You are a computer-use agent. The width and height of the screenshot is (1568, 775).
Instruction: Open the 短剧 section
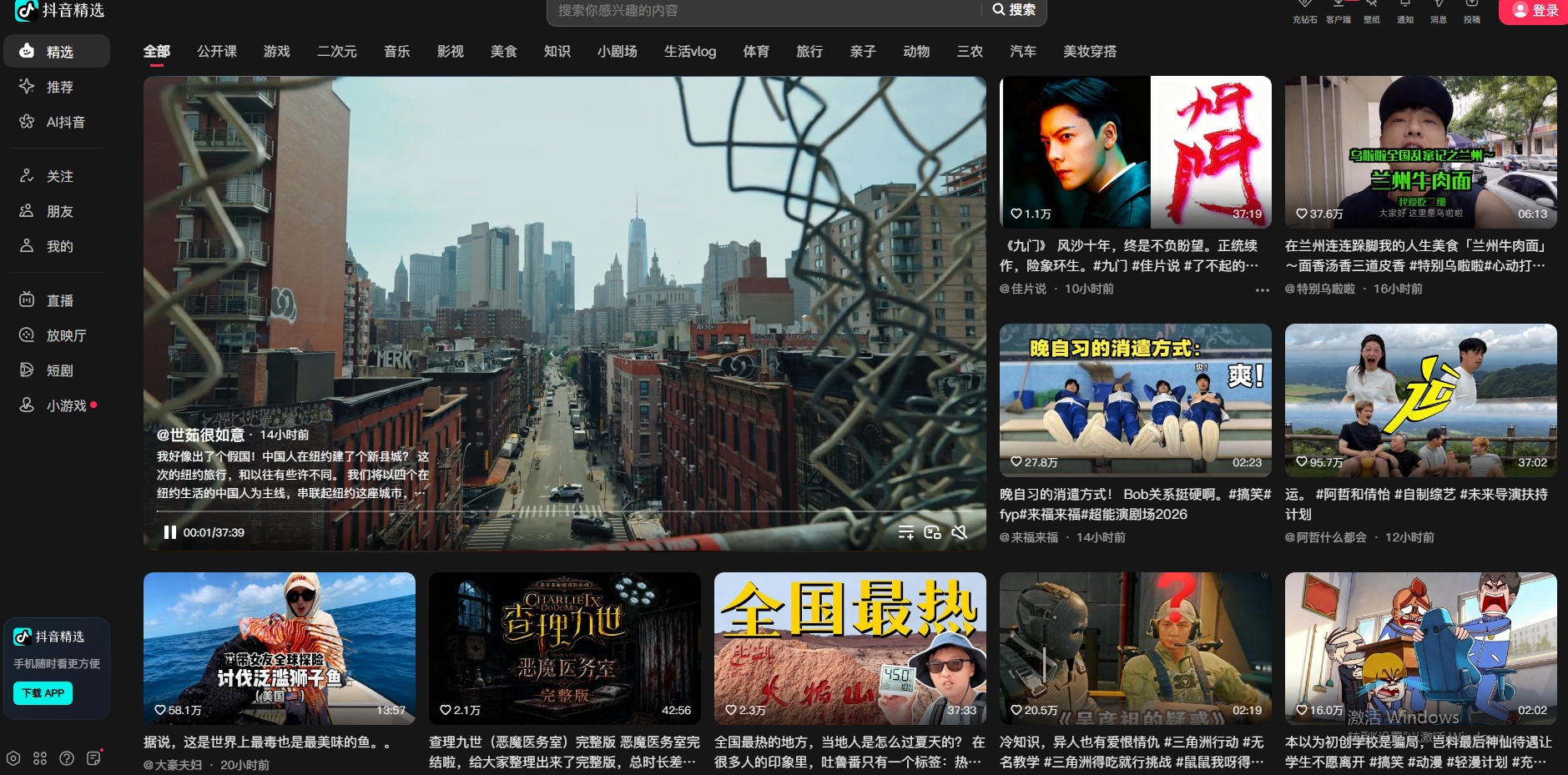point(57,370)
